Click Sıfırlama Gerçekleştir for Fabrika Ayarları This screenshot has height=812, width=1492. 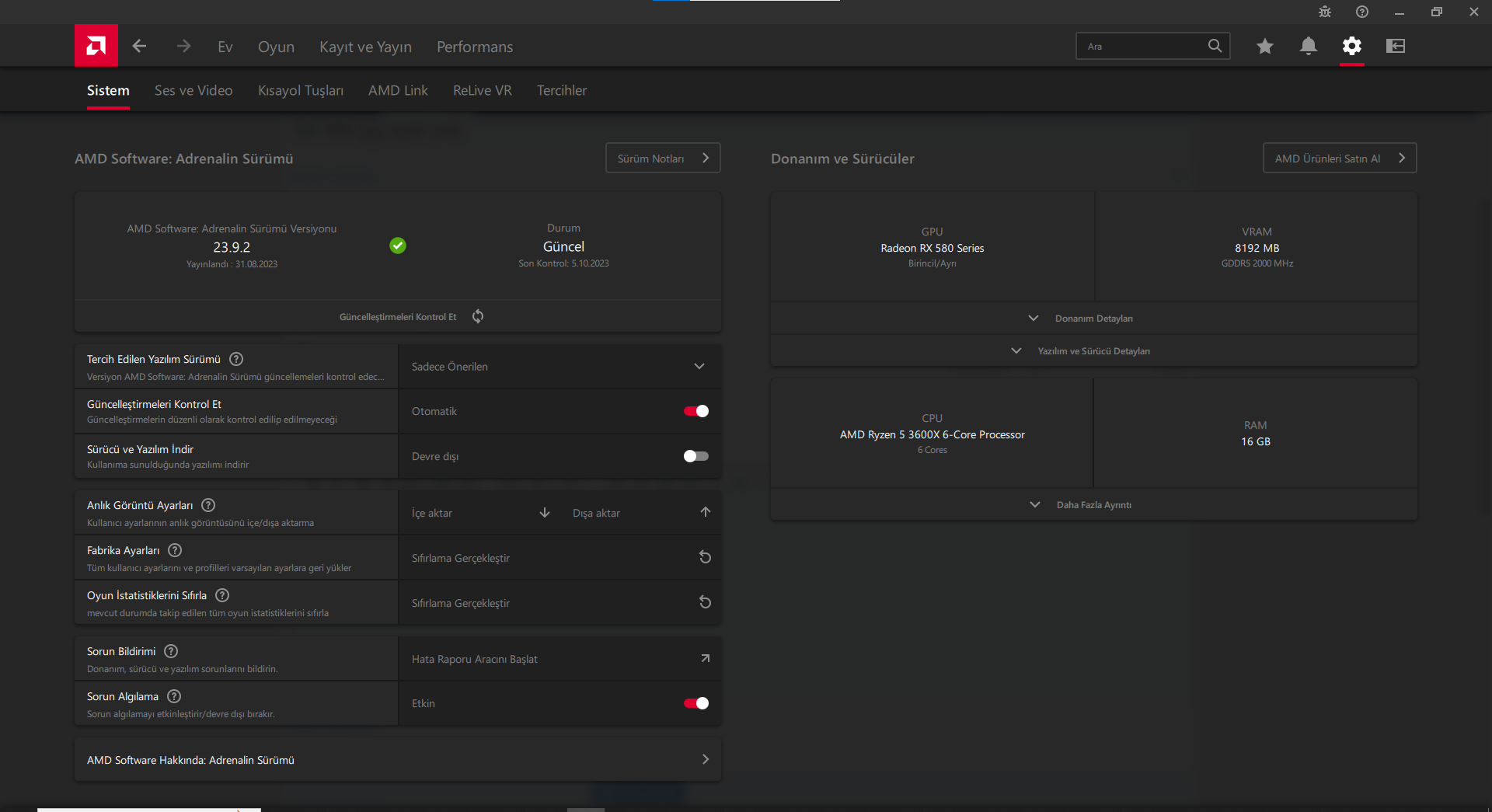(x=461, y=558)
